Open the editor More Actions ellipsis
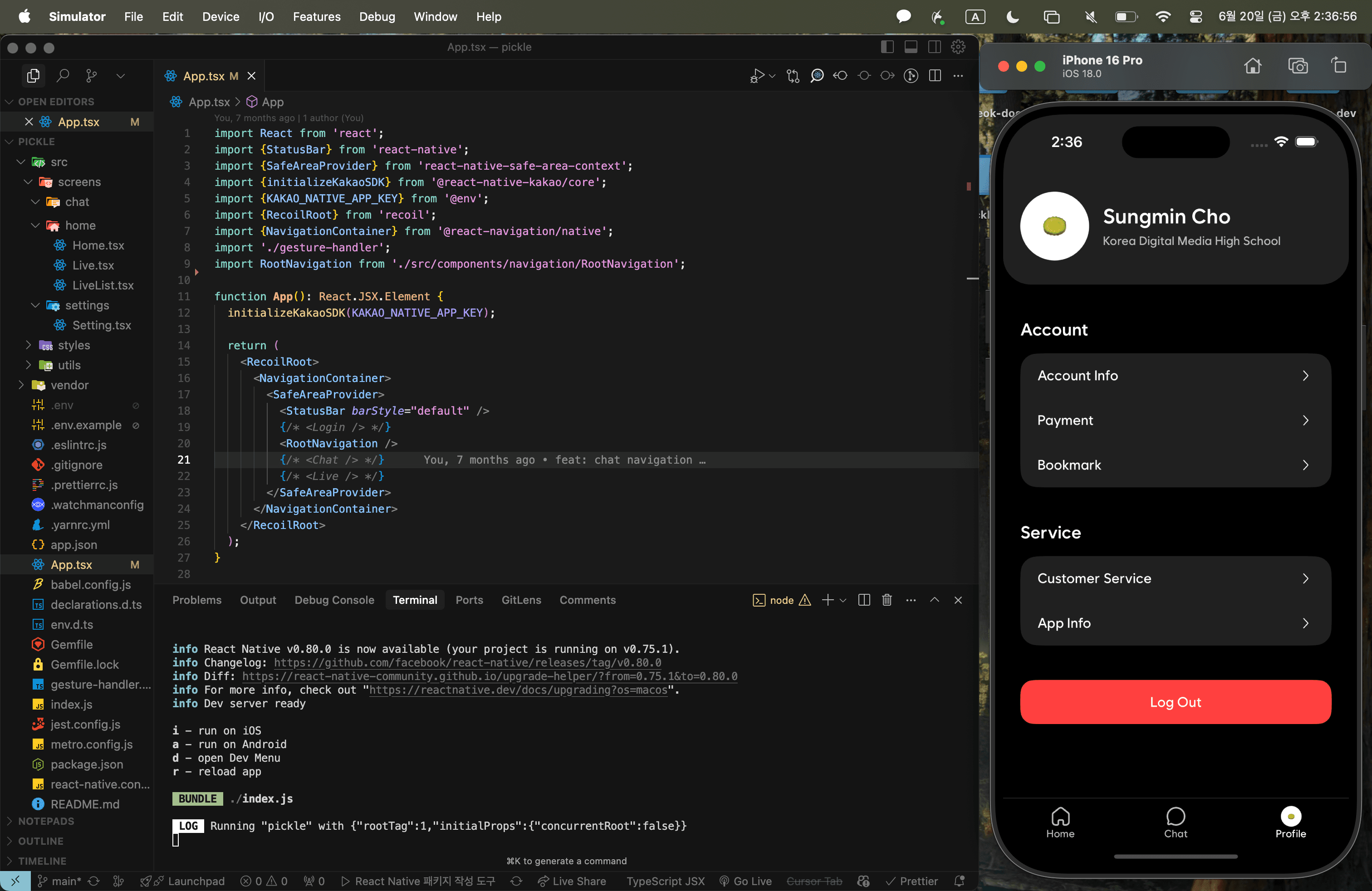The height and width of the screenshot is (891, 1372). pos(958,75)
